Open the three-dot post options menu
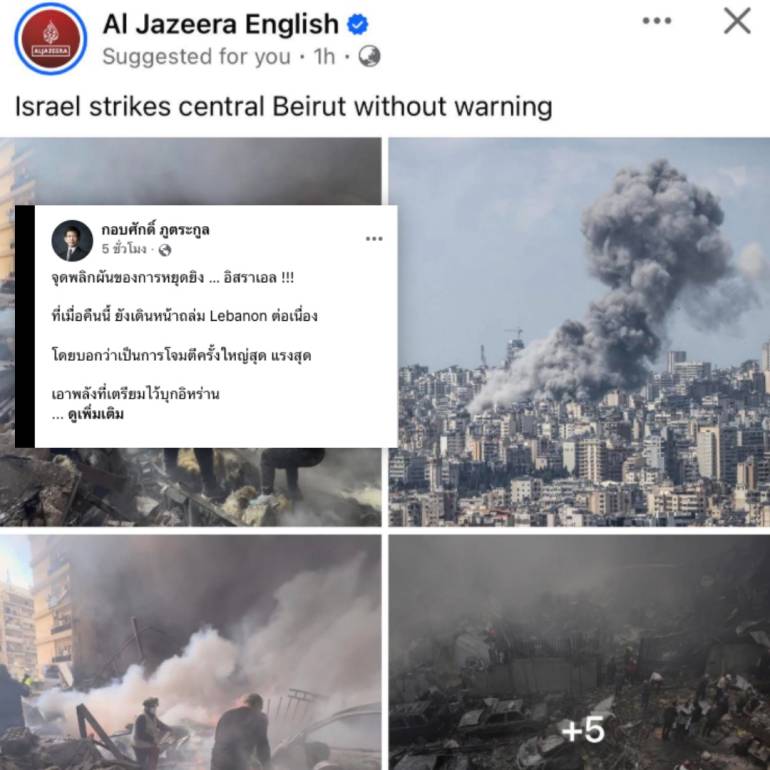 [x=657, y=21]
